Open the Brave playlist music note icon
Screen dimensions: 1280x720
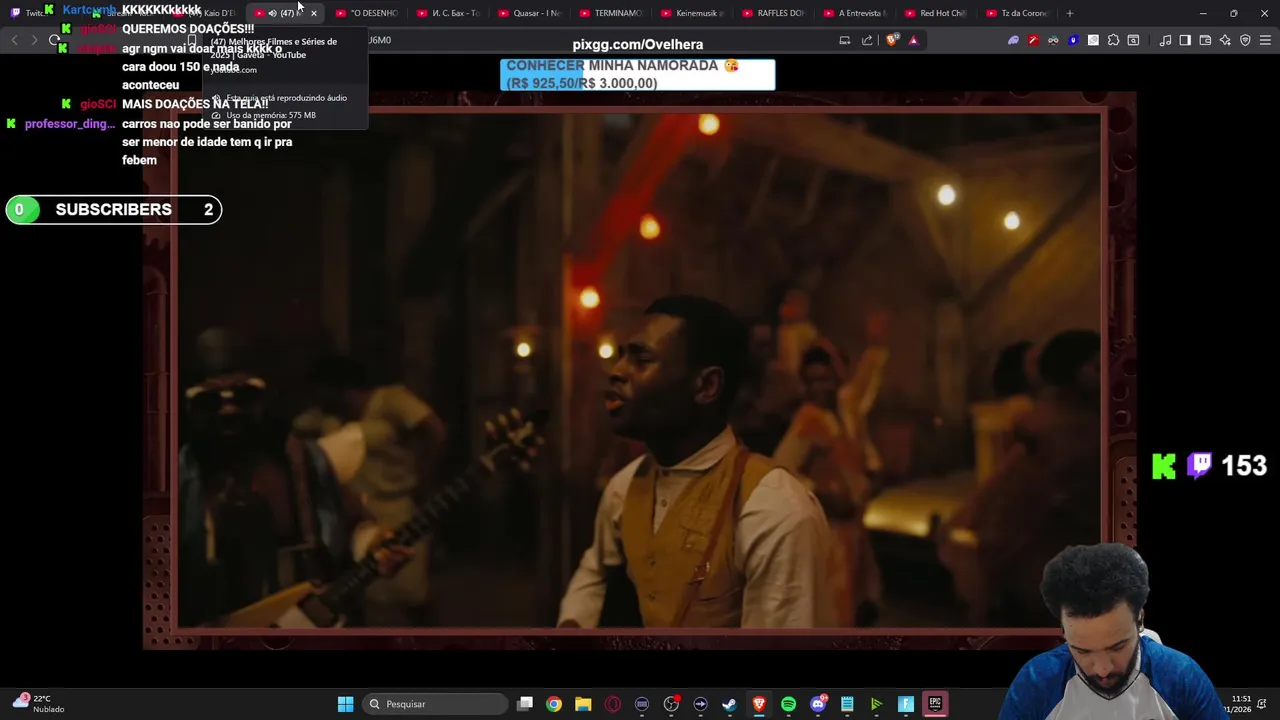[x=1165, y=40]
